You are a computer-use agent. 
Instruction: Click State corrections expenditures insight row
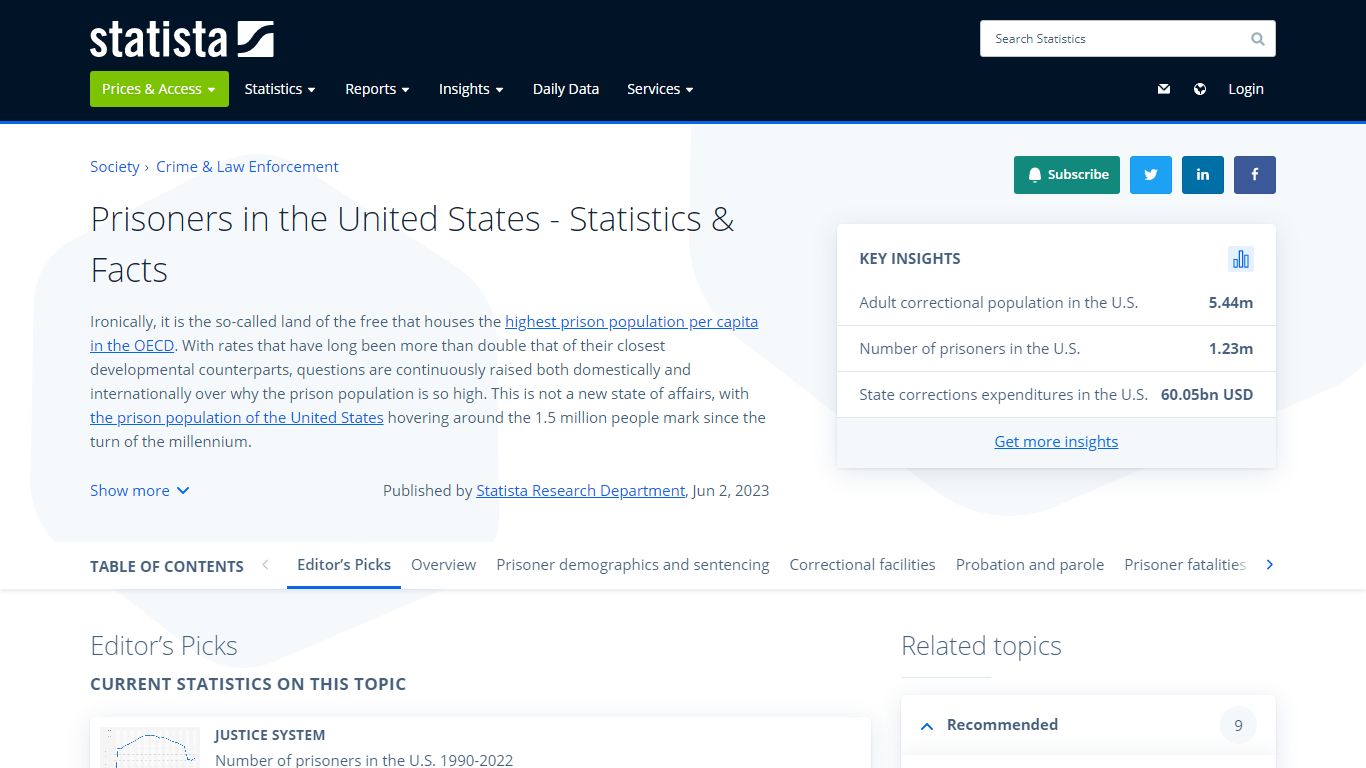(1056, 395)
